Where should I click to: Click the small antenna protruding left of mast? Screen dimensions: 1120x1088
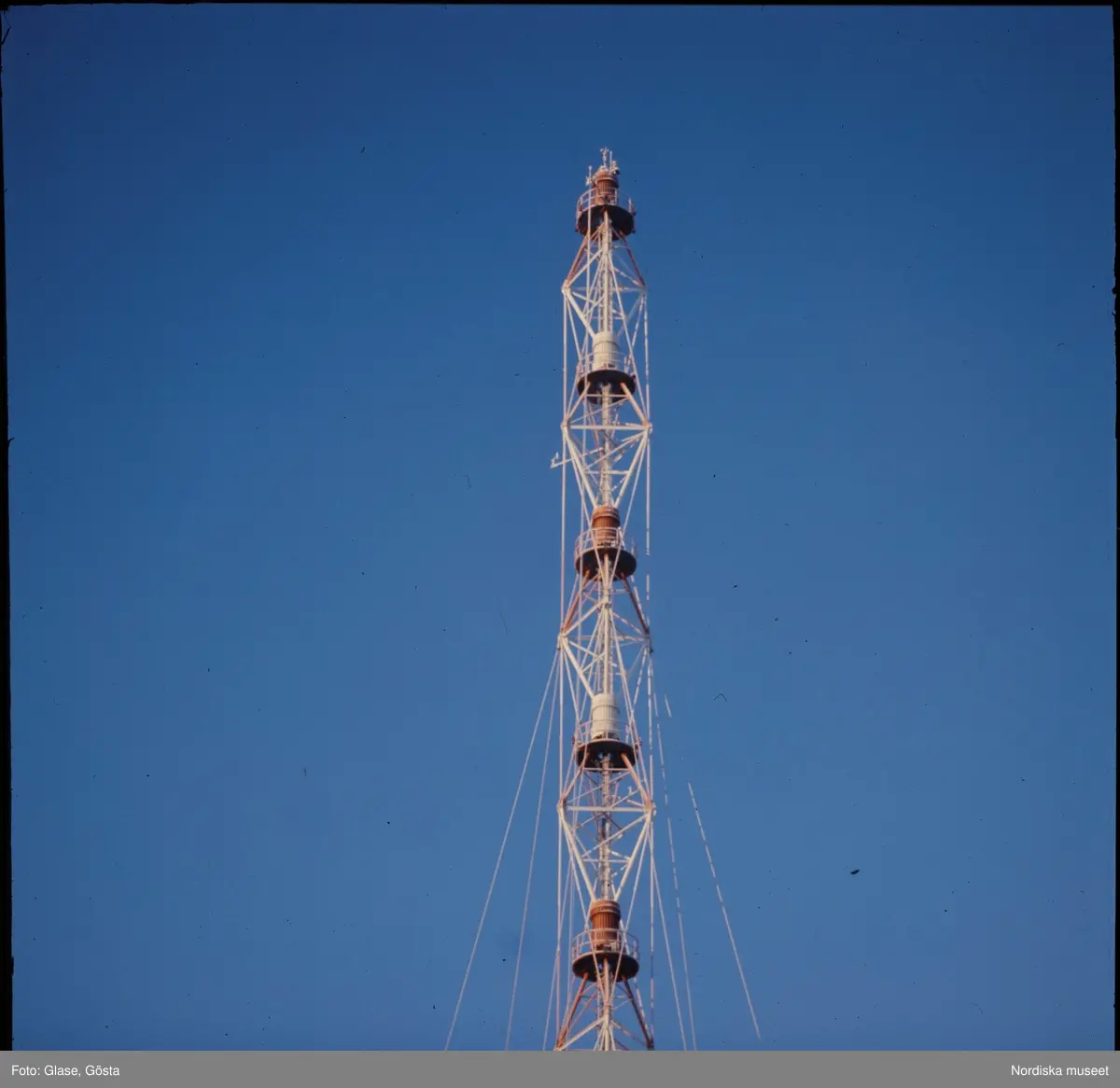(x=556, y=460)
